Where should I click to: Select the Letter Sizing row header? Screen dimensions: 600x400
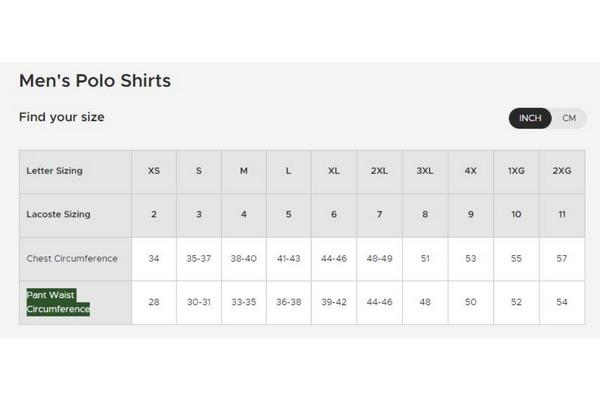coord(54,171)
